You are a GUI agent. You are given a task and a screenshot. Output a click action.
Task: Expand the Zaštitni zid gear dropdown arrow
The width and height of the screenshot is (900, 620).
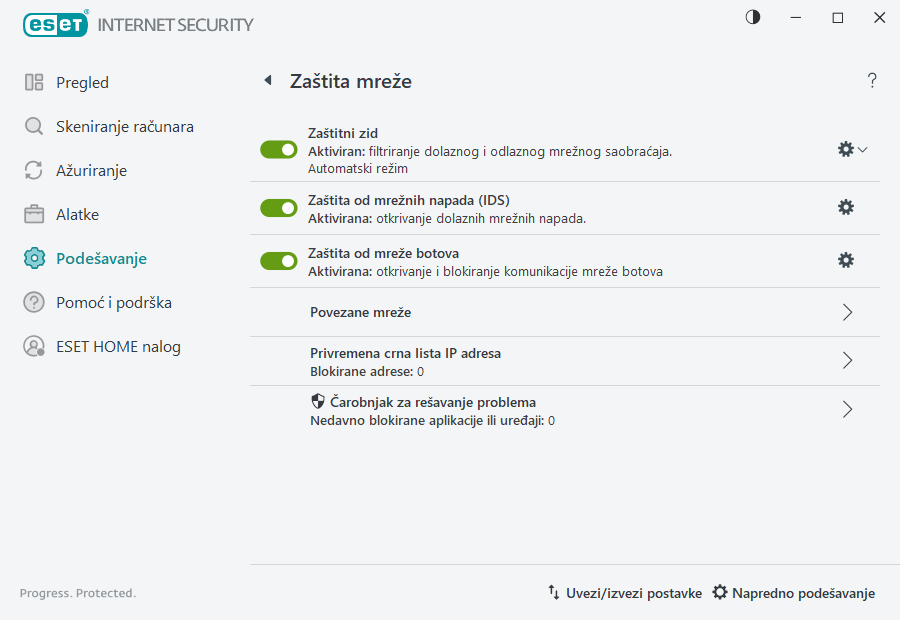click(862, 148)
